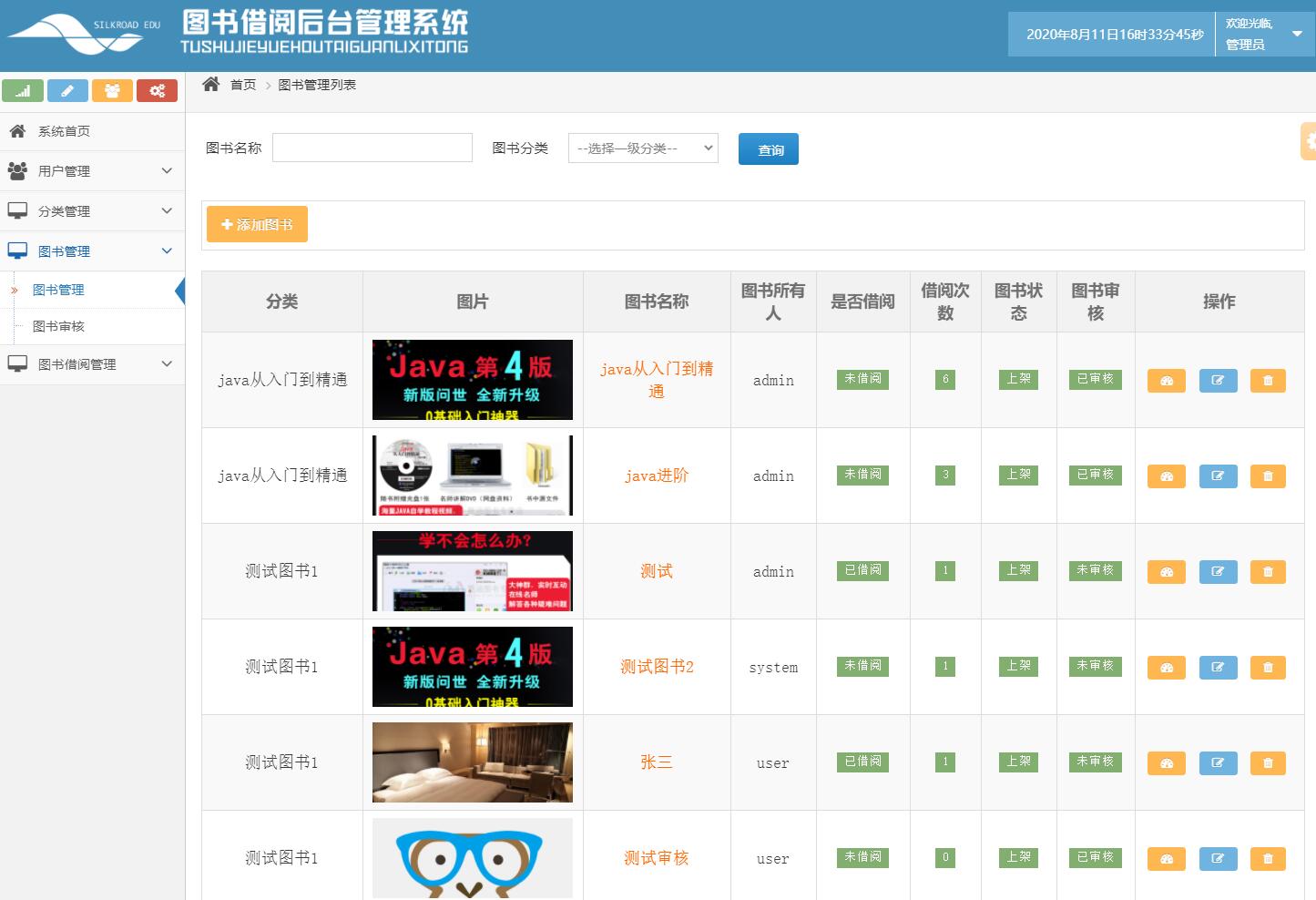Open the --选择一级分类-- category dropdown
The width and height of the screenshot is (1316, 900).
(x=643, y=148)
